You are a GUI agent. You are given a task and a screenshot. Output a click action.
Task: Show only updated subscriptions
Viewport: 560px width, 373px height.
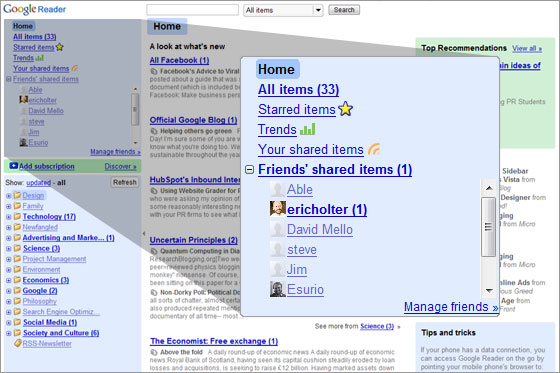point(39,183)
